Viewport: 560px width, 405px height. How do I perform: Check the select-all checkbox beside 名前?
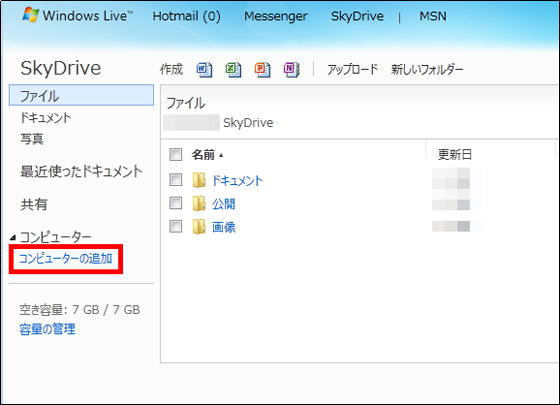(x=175, y=155)
